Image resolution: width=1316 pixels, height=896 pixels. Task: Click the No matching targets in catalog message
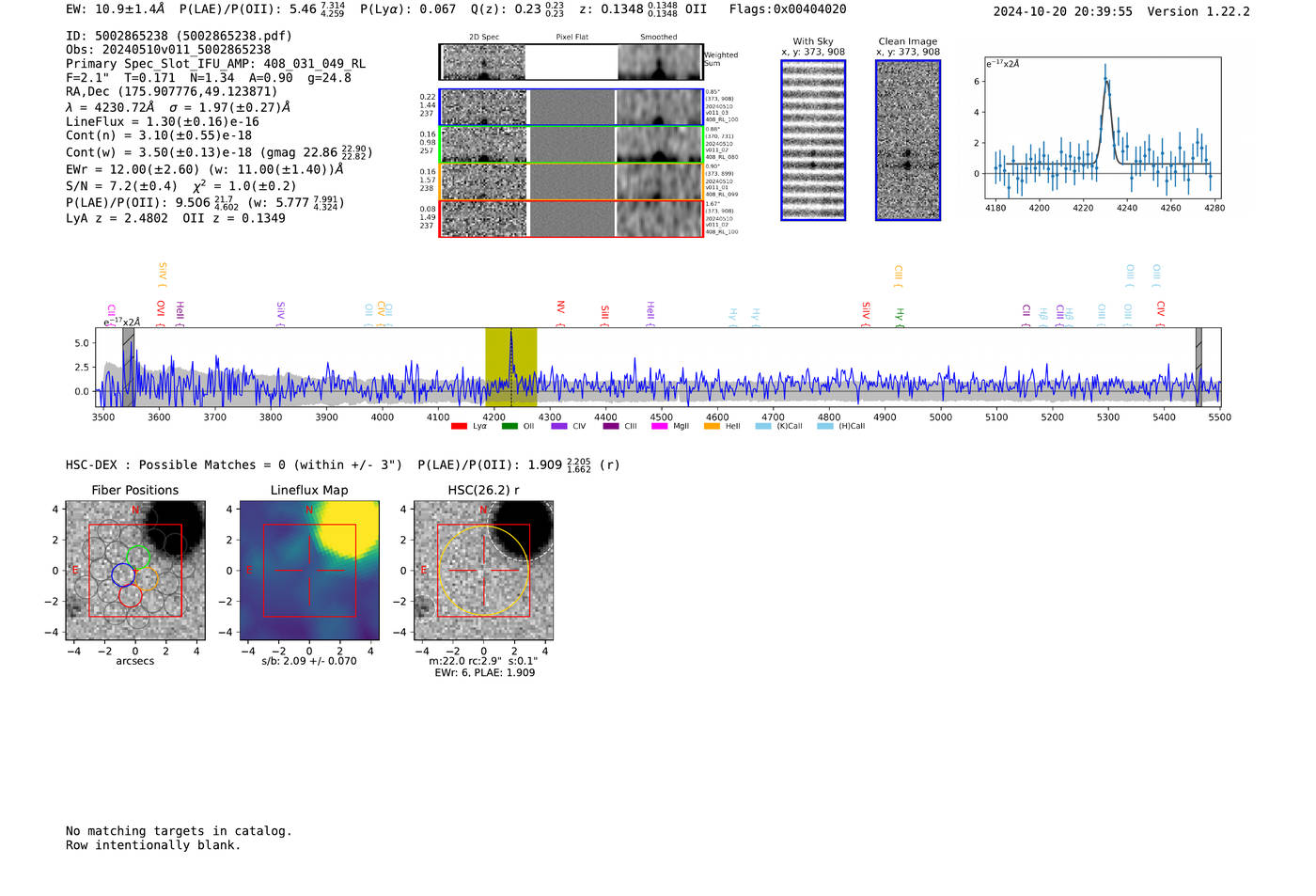[x=179, y=831]
